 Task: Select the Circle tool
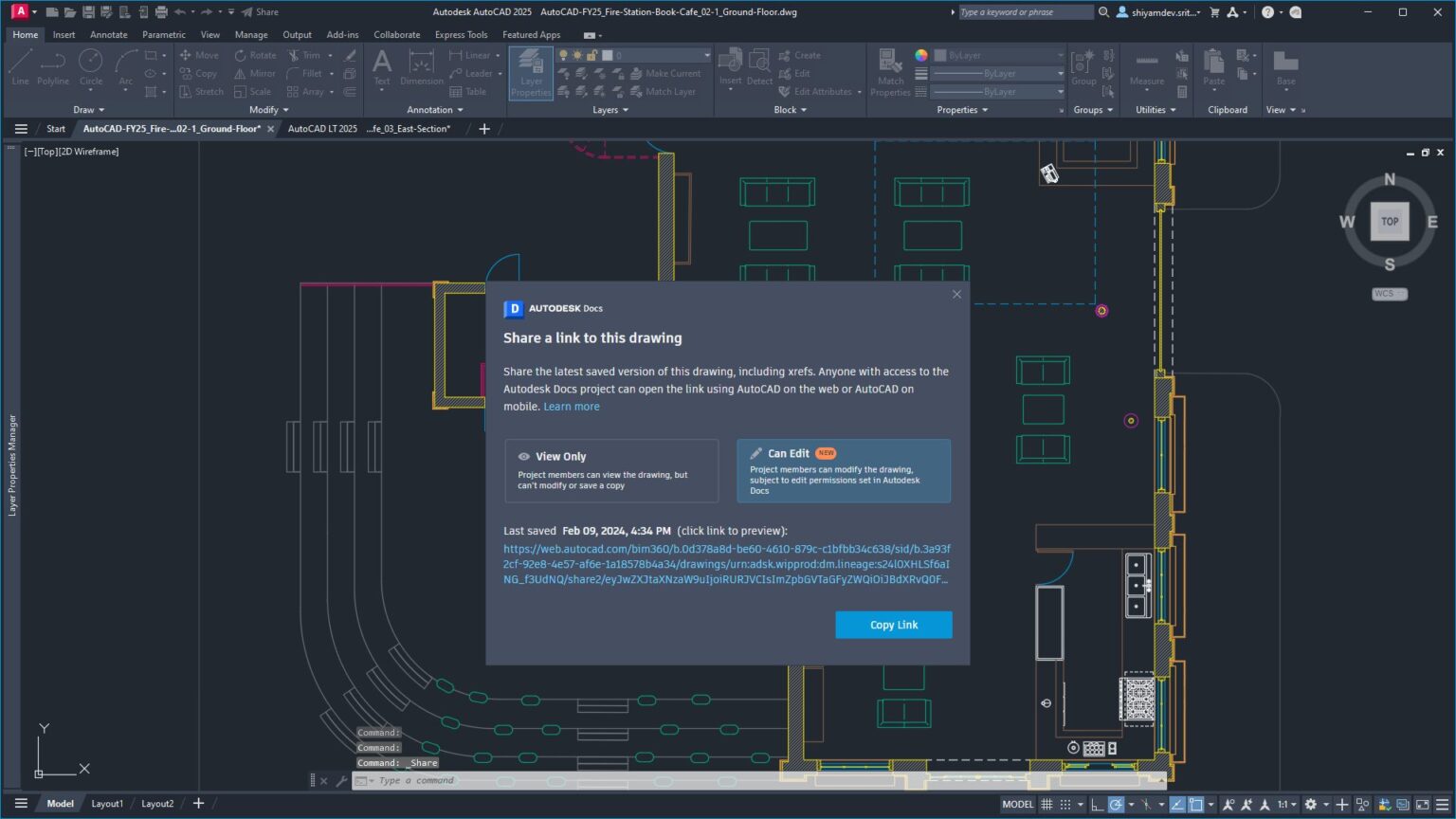90,66
